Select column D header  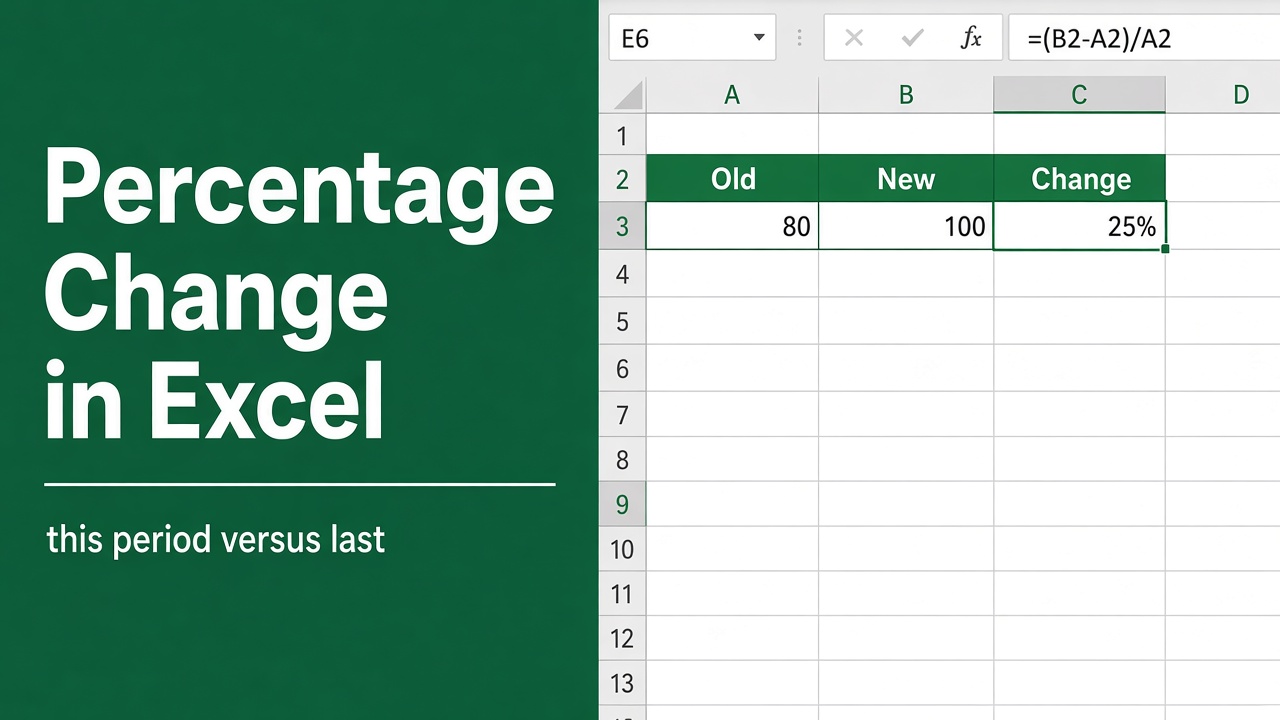[1223, 95]
